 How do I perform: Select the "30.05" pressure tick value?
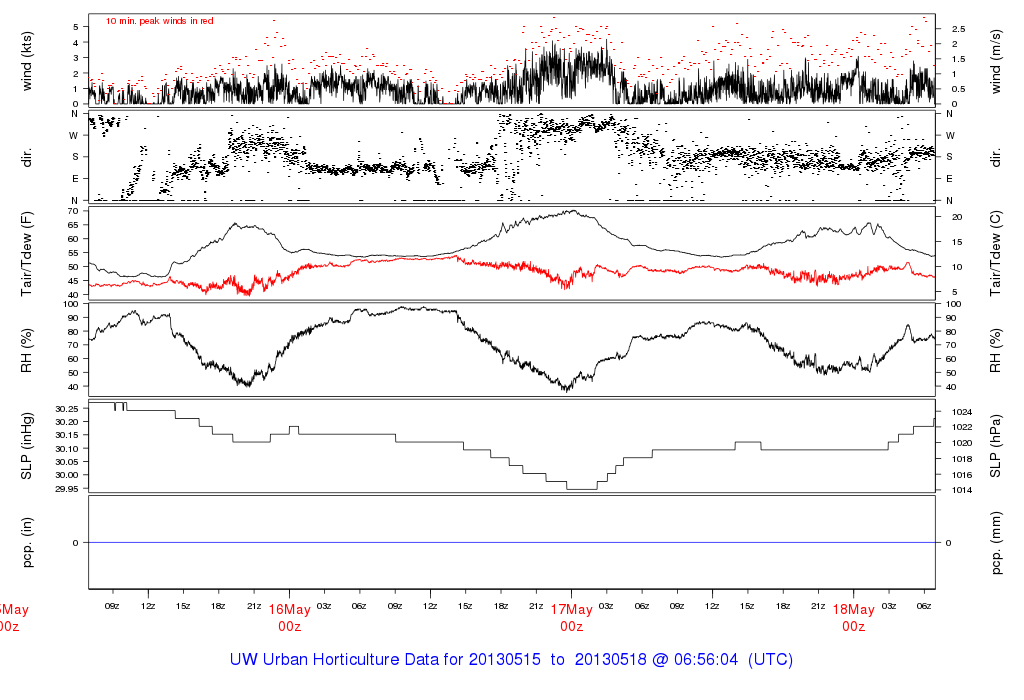[67, 462]
